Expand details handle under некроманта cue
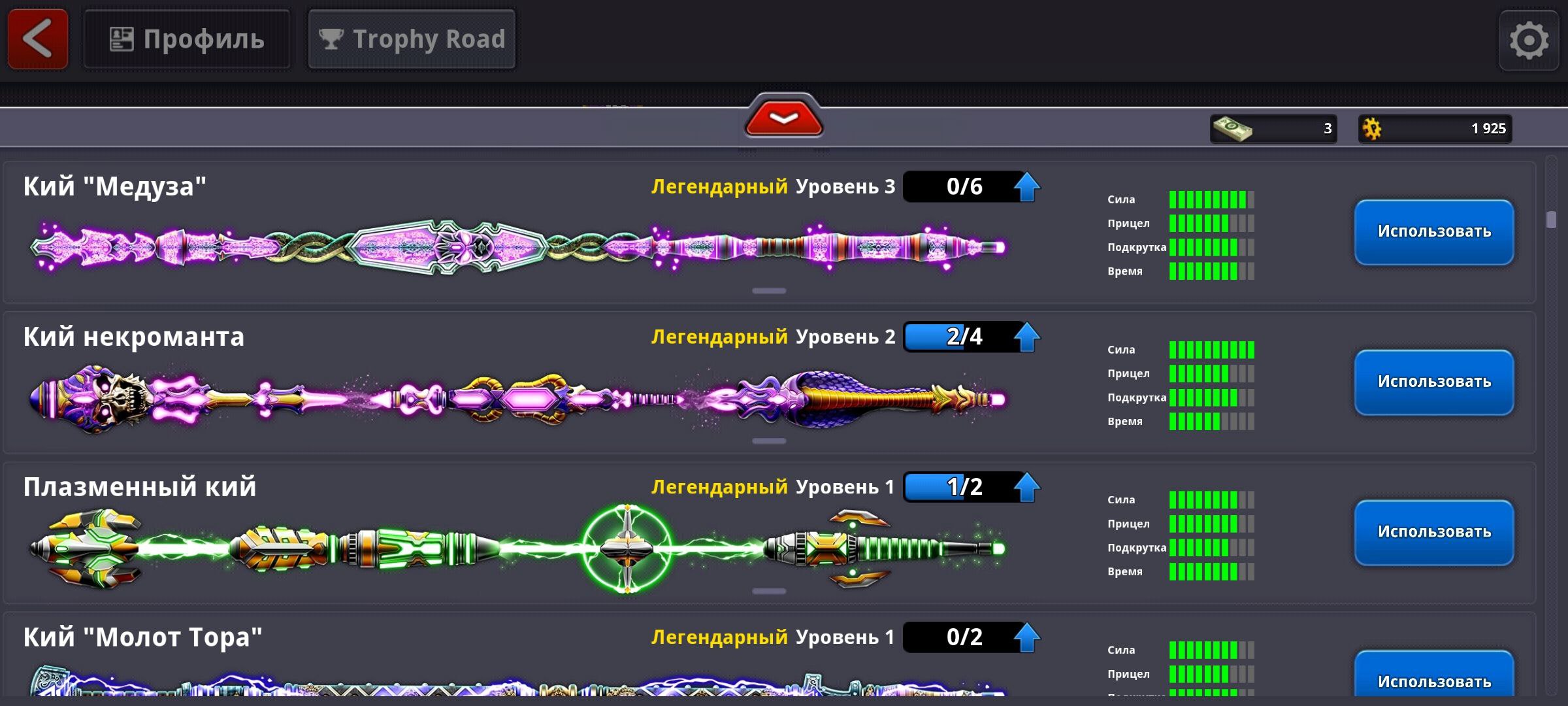1568x706 pixels. (x=769, y=441)
